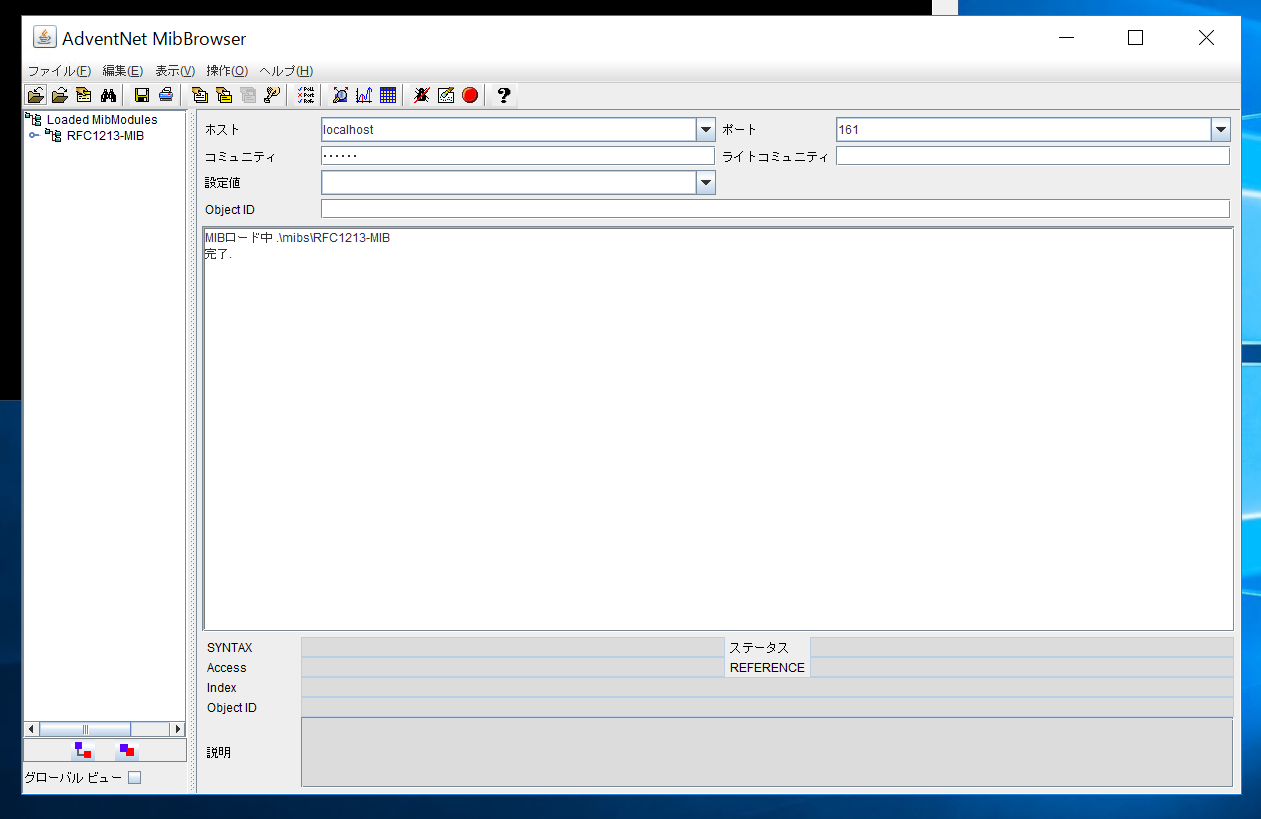Image resolution: width=1261 pixels, height=819 pixels.
Task: Click the floppy disk Save icon
Action: (x=142, y=95)
